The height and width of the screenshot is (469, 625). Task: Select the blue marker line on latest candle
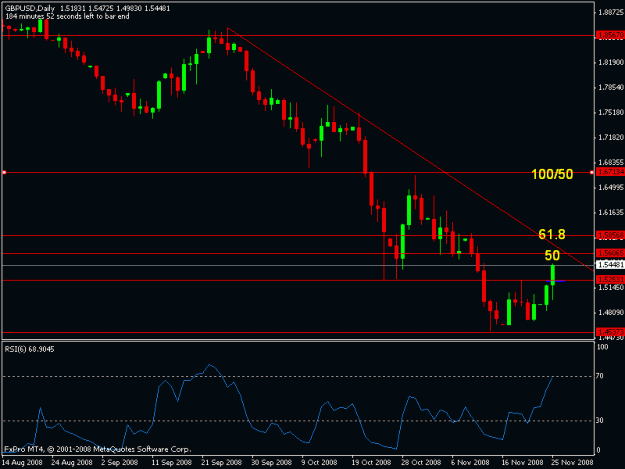coord(555,281)
